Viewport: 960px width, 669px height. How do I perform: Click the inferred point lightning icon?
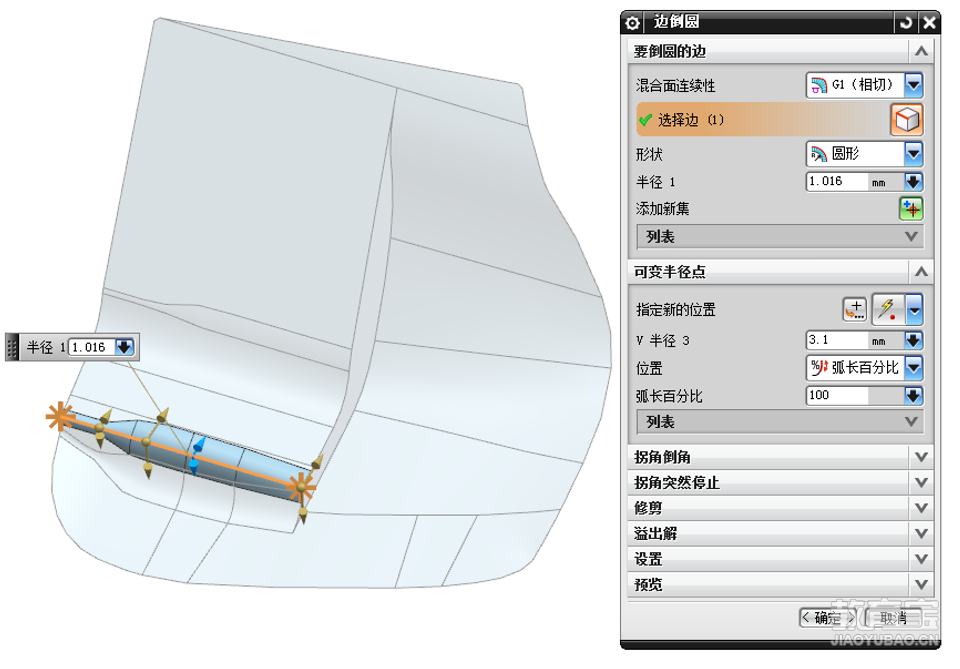coord(888,308)
